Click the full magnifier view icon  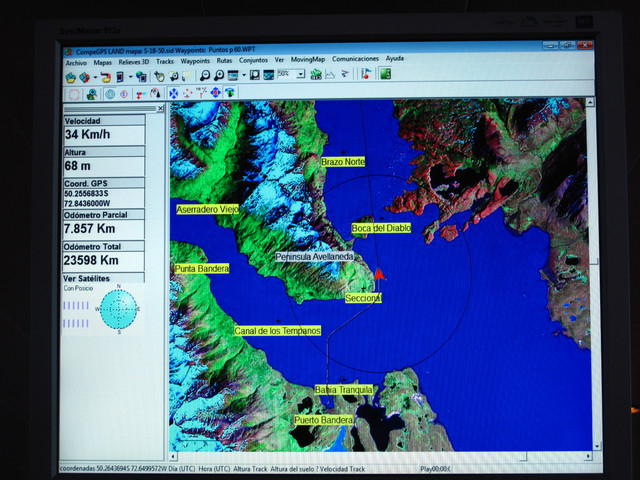click(x=255, y=75)
